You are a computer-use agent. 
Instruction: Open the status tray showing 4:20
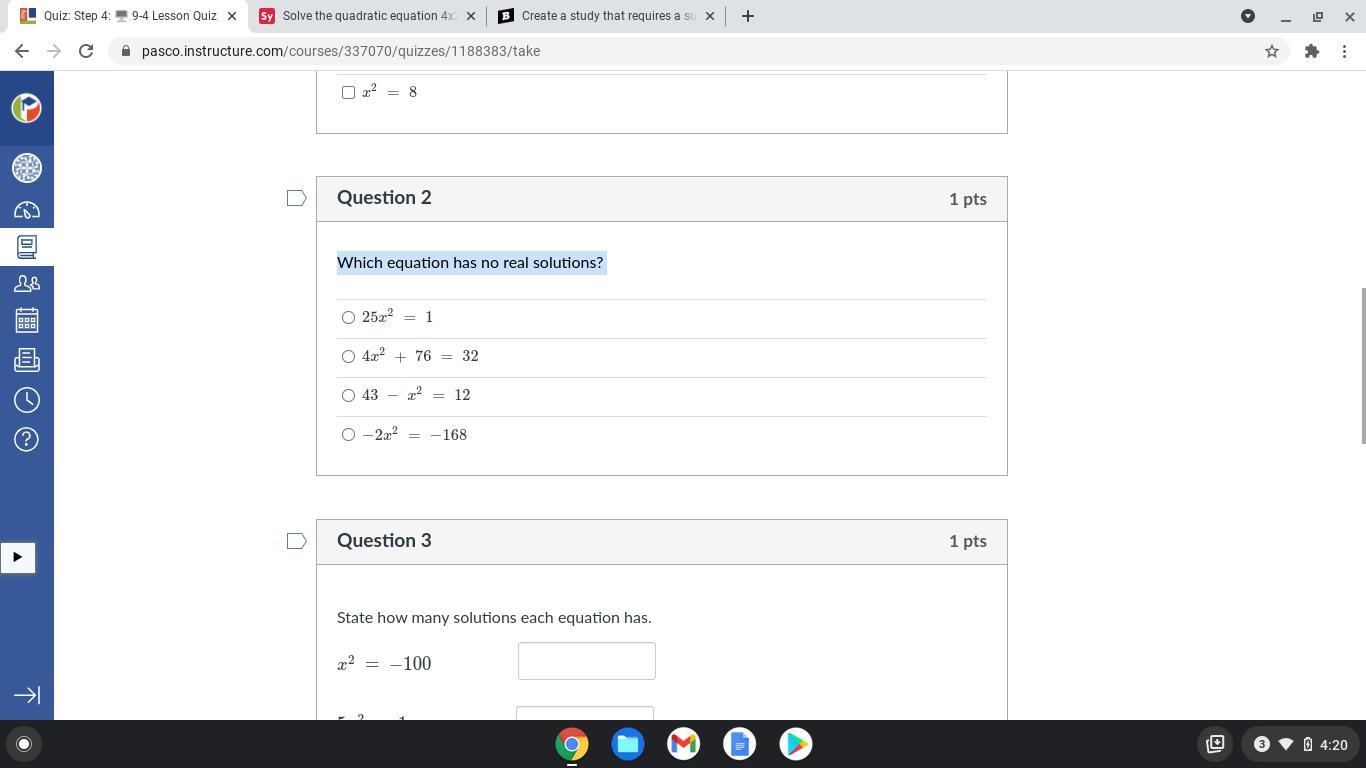[x=1300, y=744]
